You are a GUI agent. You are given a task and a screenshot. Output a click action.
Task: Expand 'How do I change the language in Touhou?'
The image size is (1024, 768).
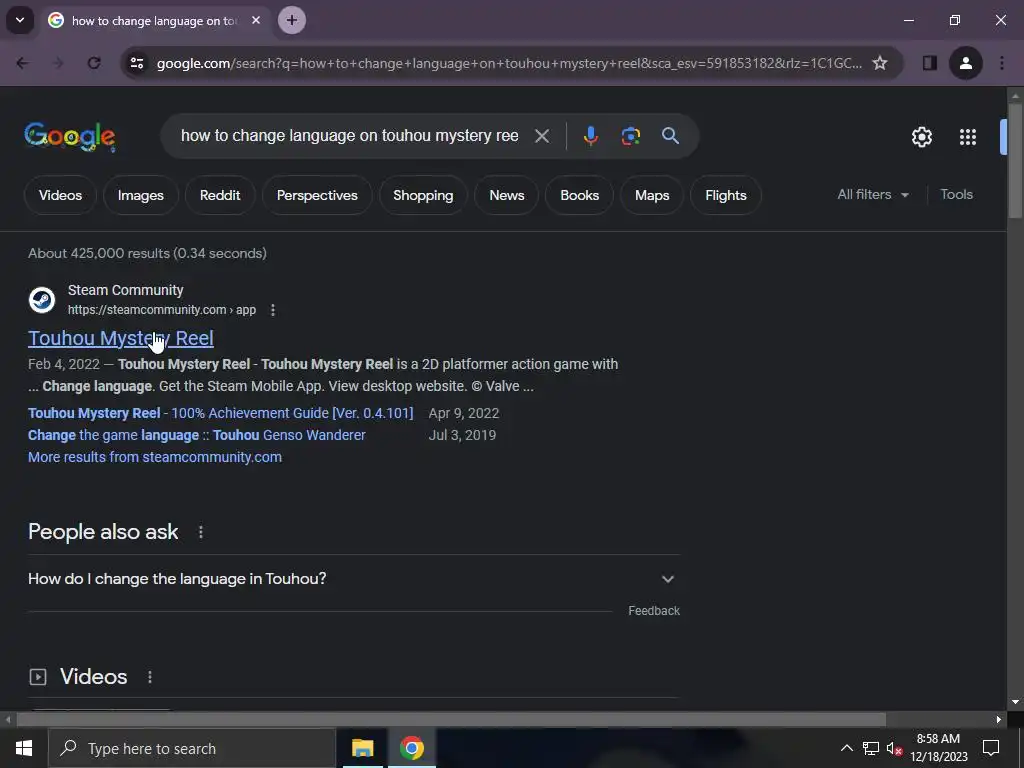[x=354, y=579]
